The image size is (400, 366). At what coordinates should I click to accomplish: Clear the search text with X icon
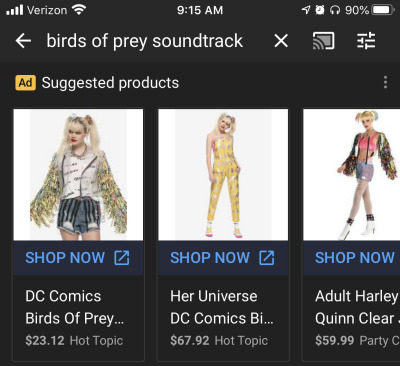click(281, 41)
